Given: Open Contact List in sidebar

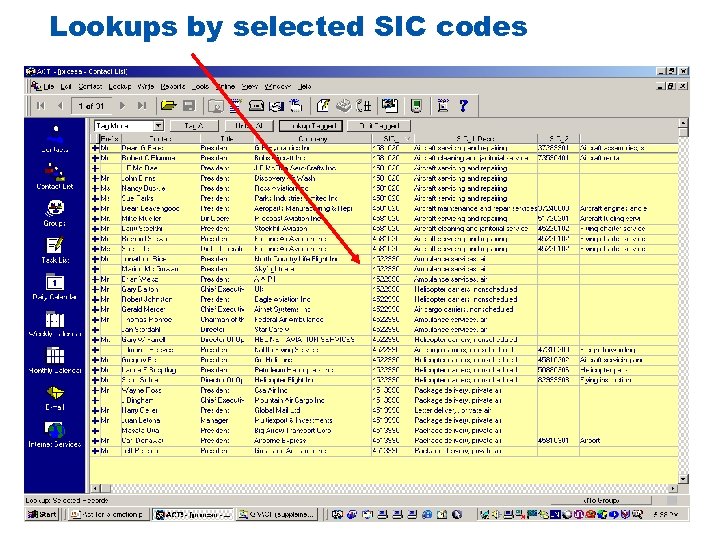Looking at the screenshot, I should [x=55, y=176].
